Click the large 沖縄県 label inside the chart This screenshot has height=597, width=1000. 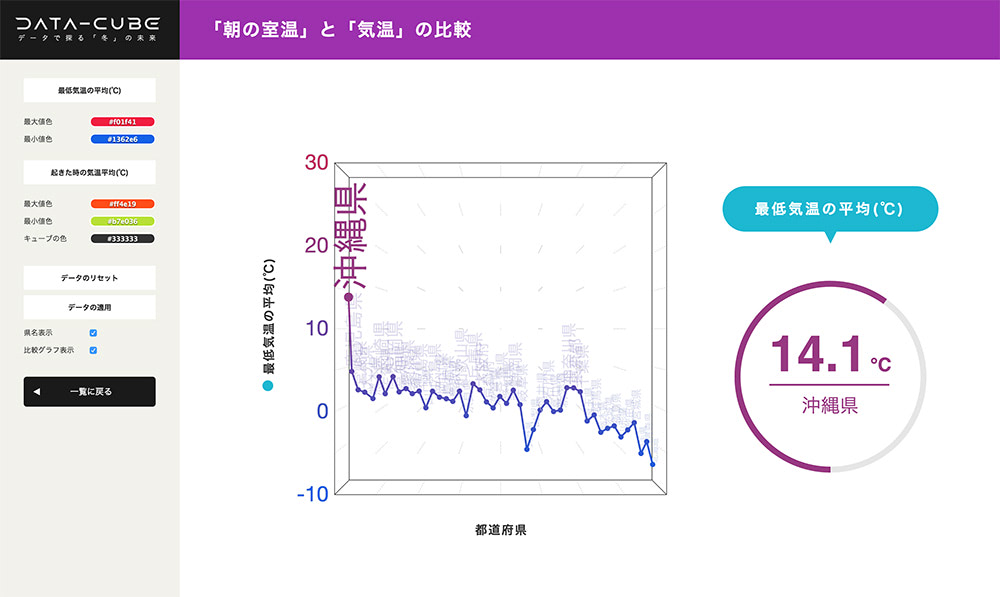350,236
